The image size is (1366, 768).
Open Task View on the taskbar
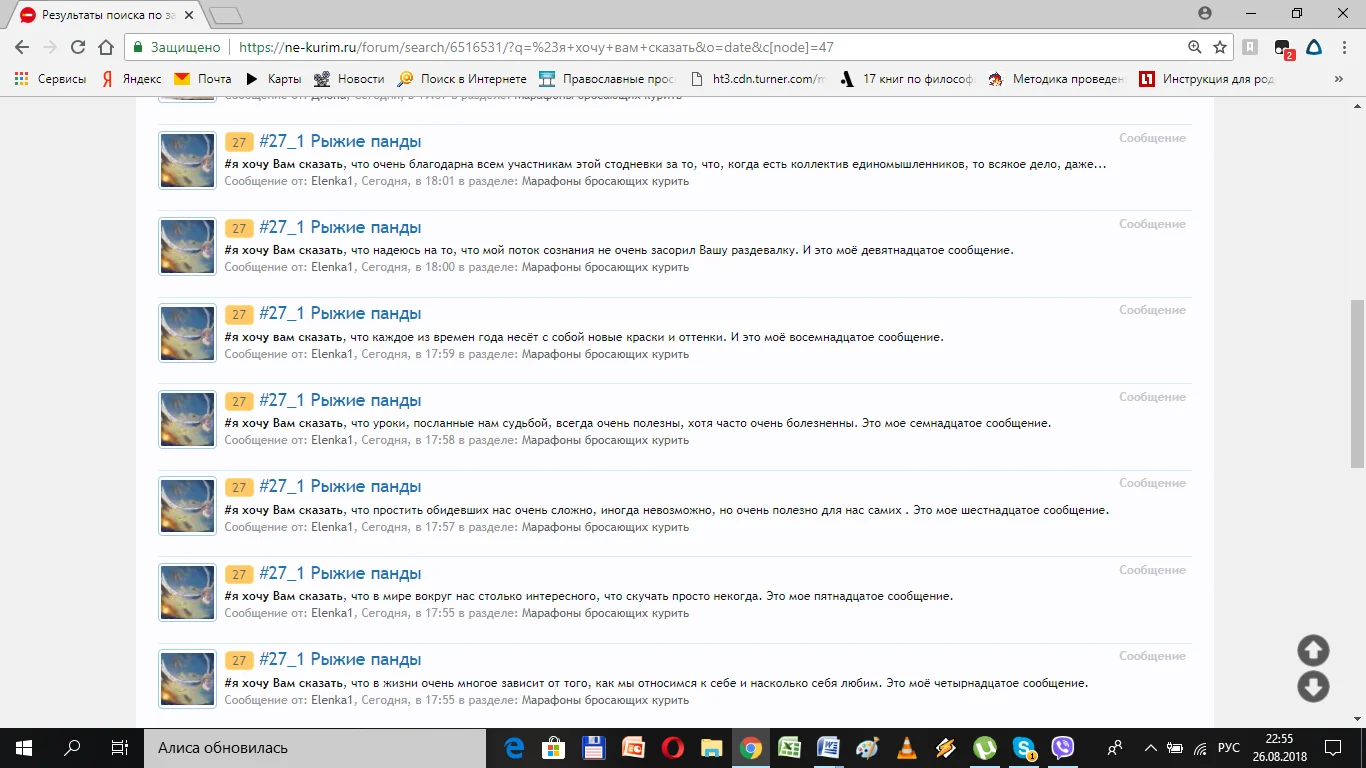(x=119, y=748)
